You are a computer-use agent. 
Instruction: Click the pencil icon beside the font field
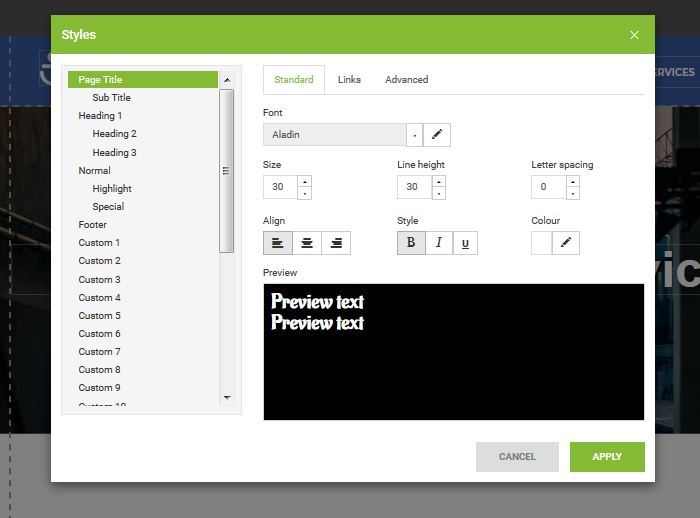(437, 135)
